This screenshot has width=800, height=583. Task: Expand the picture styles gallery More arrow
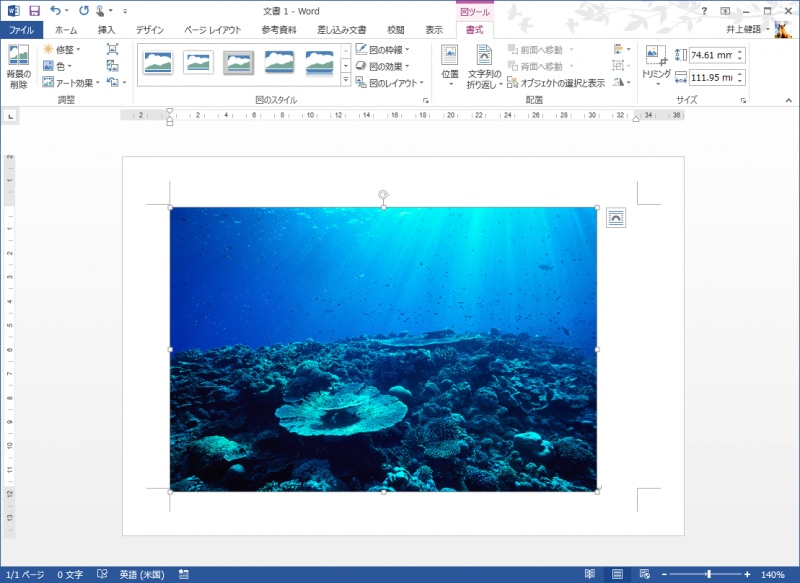346,79
